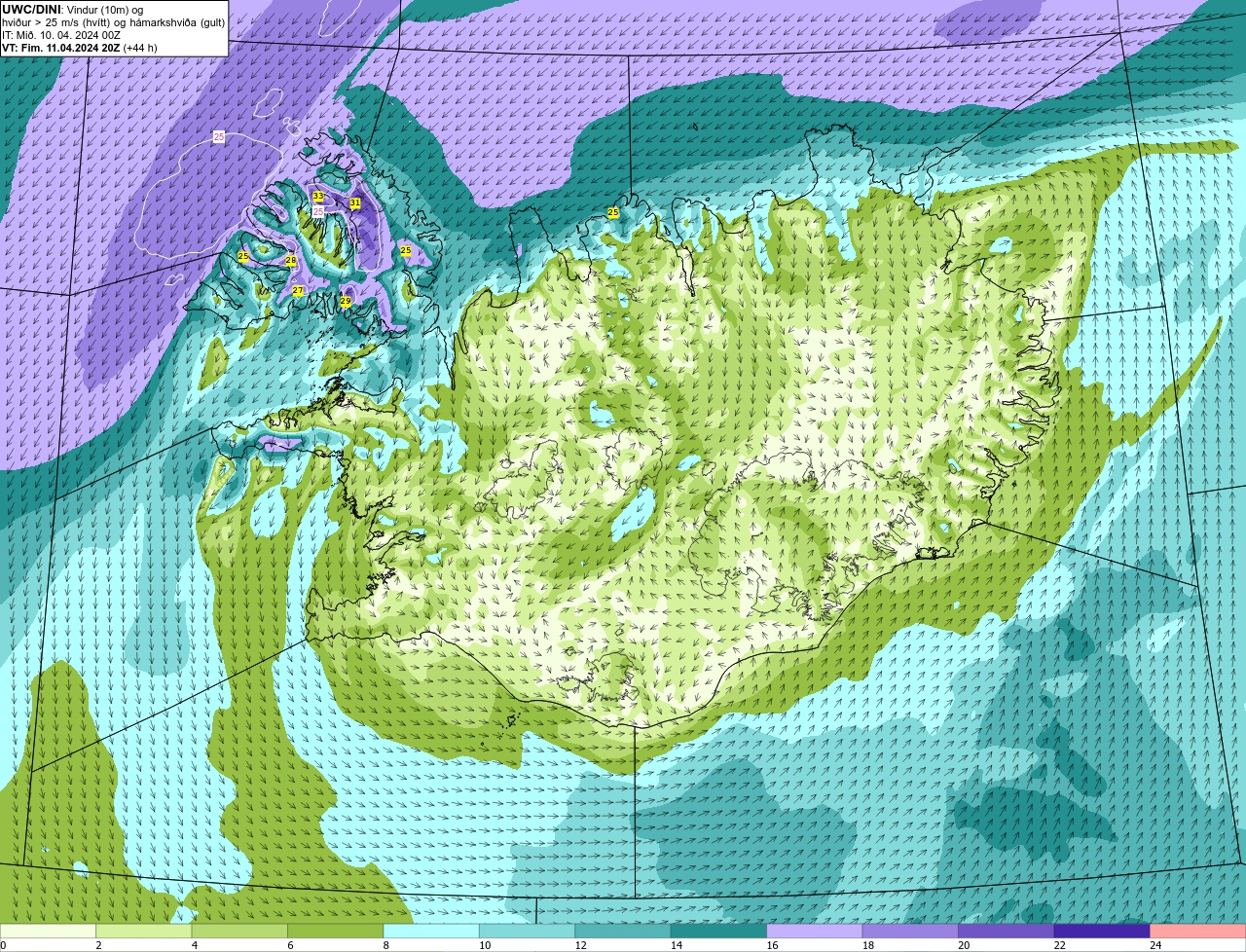
Task: Select the legend scale label '4'
Action: (194, 944)
